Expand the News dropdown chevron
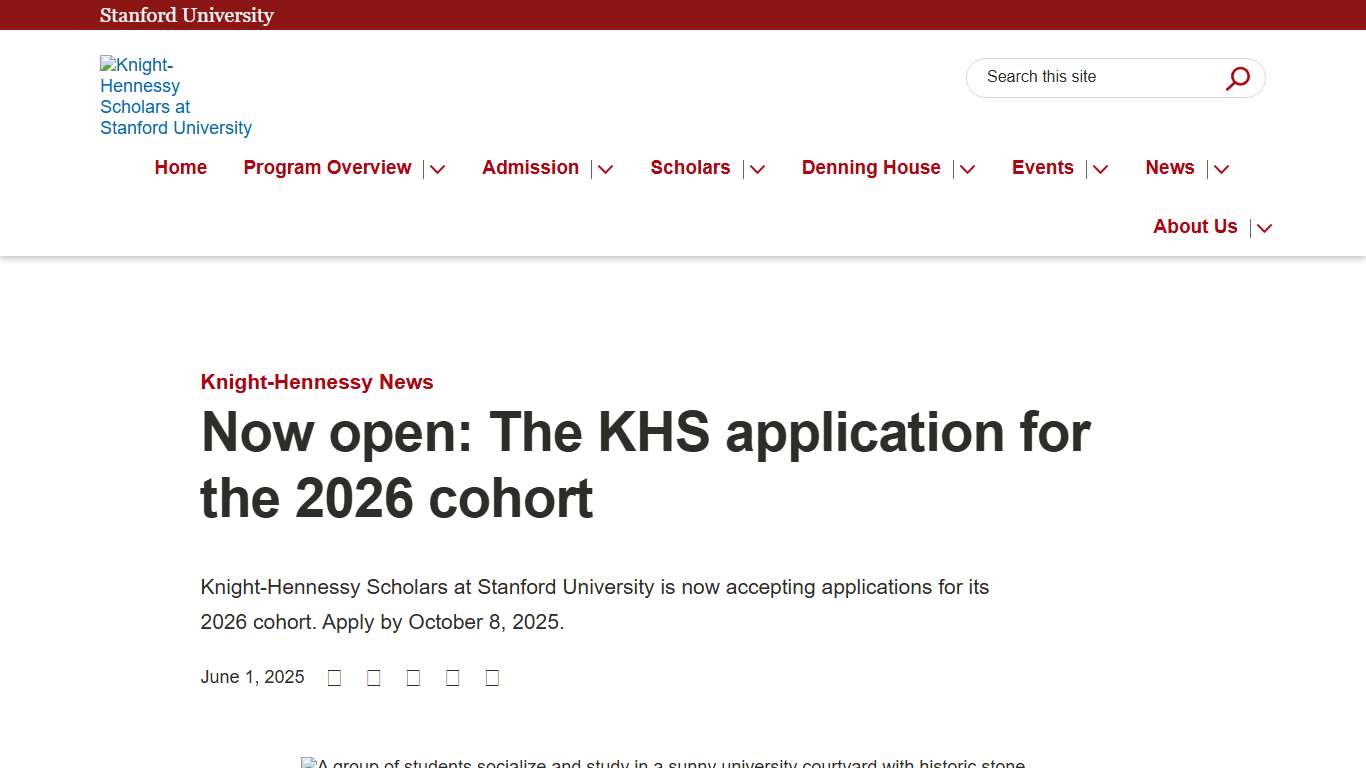The width and height of the screenshot is (1366, 768). (1220, 168)
